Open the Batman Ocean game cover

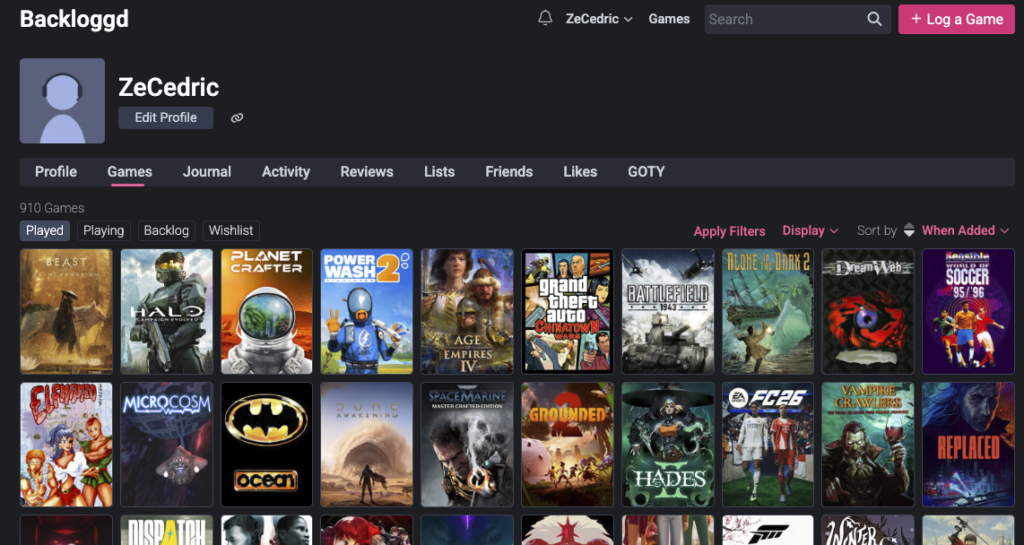pyautogui.click(x=266, y=444)
